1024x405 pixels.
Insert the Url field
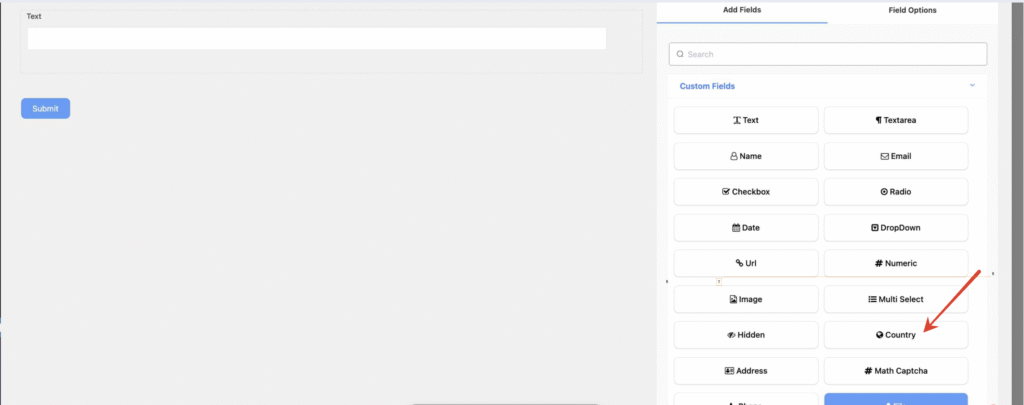[x=746, y=264]
